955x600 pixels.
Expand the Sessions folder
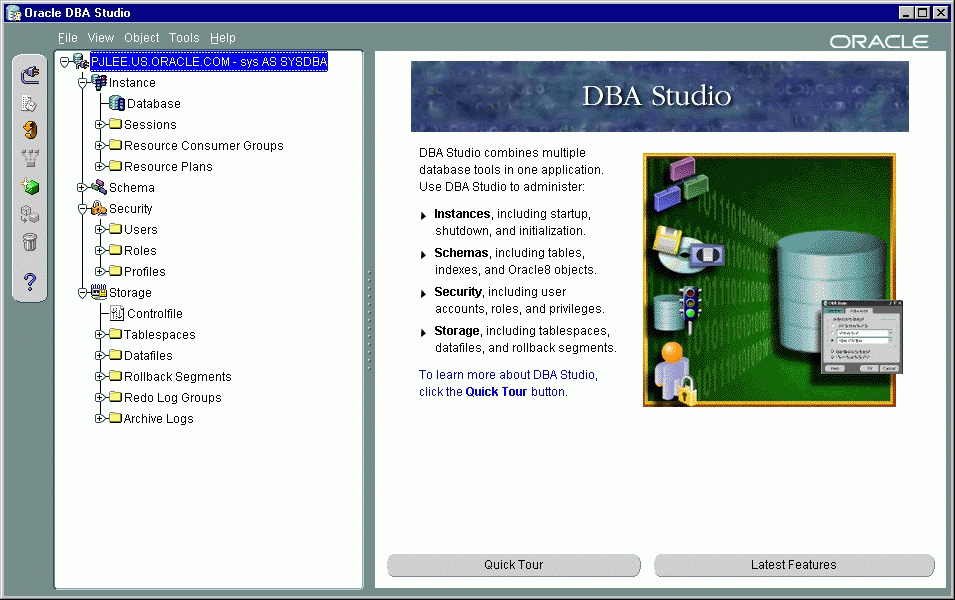point(100,125)
